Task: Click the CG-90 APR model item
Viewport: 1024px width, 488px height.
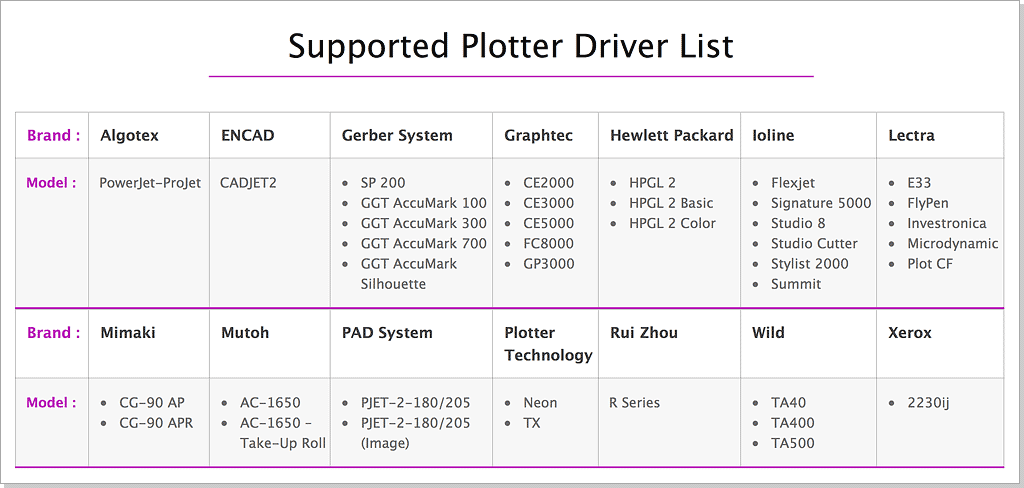Action: click(156, 423)
